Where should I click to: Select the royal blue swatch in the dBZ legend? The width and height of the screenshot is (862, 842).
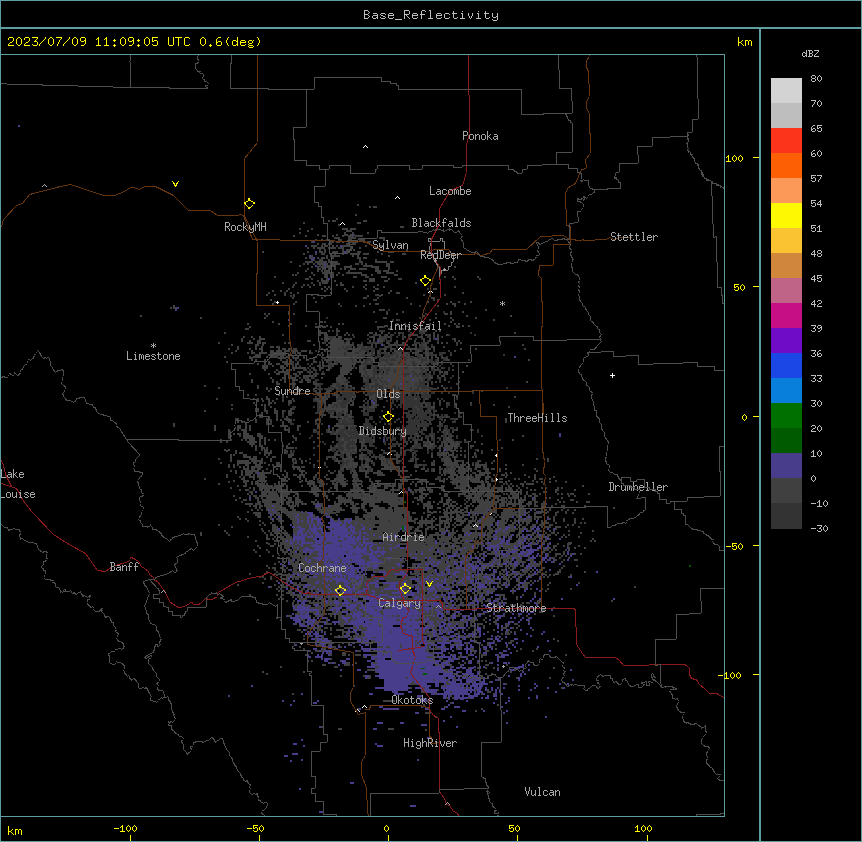(786, 365)
